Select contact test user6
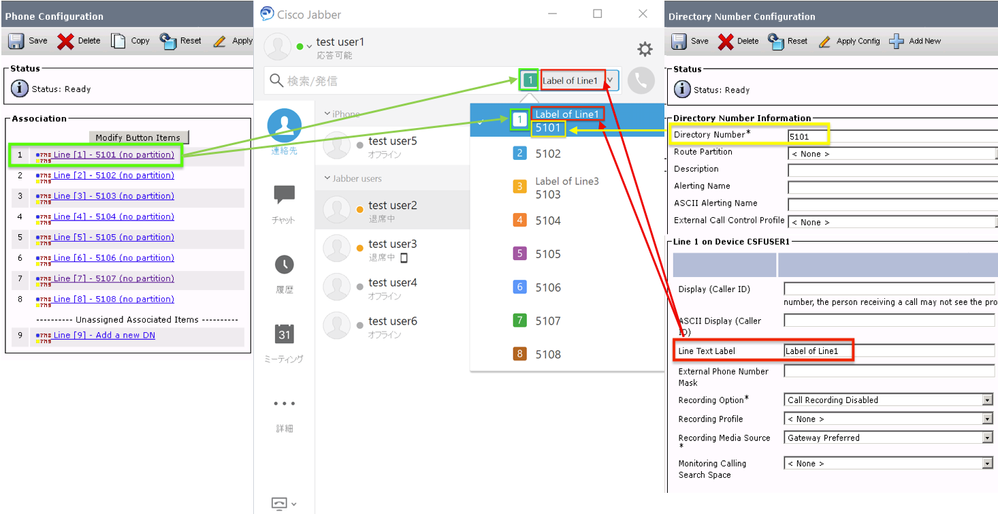The height and width of the screenshot is (514, 998). [393, 327]
